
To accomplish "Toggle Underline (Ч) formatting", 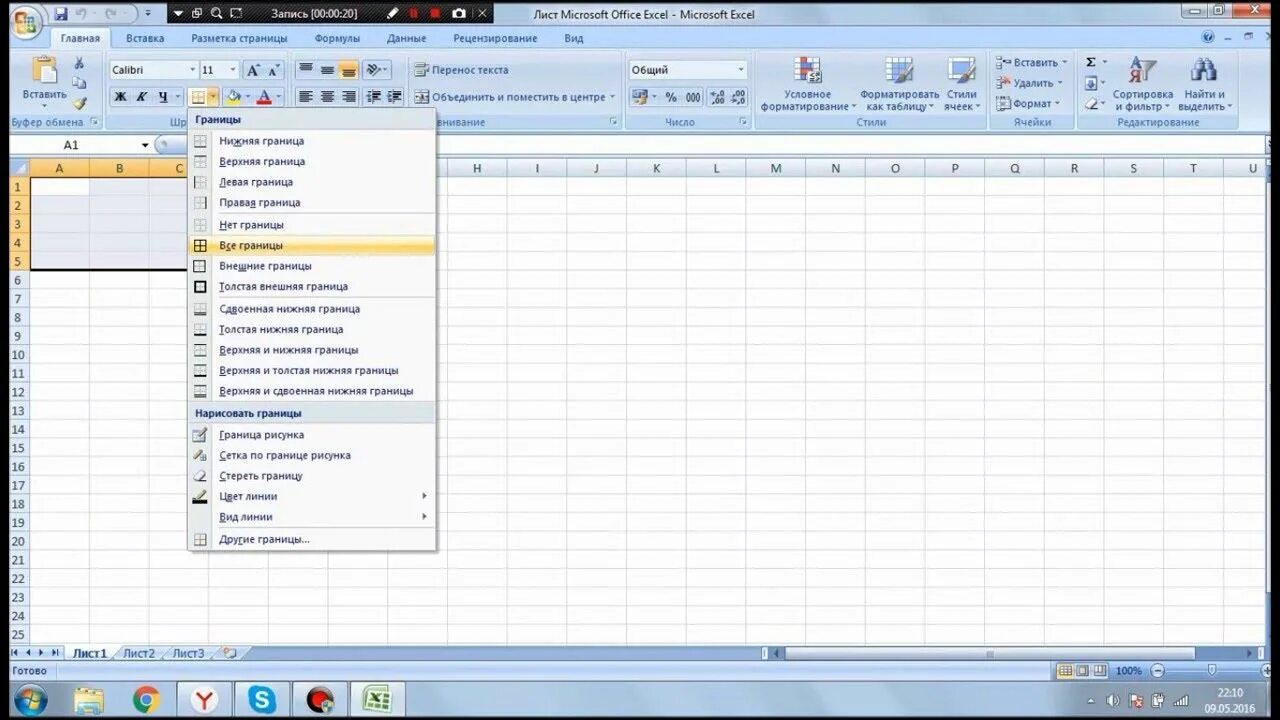I will pyautogui.click(x=163, y=97).
